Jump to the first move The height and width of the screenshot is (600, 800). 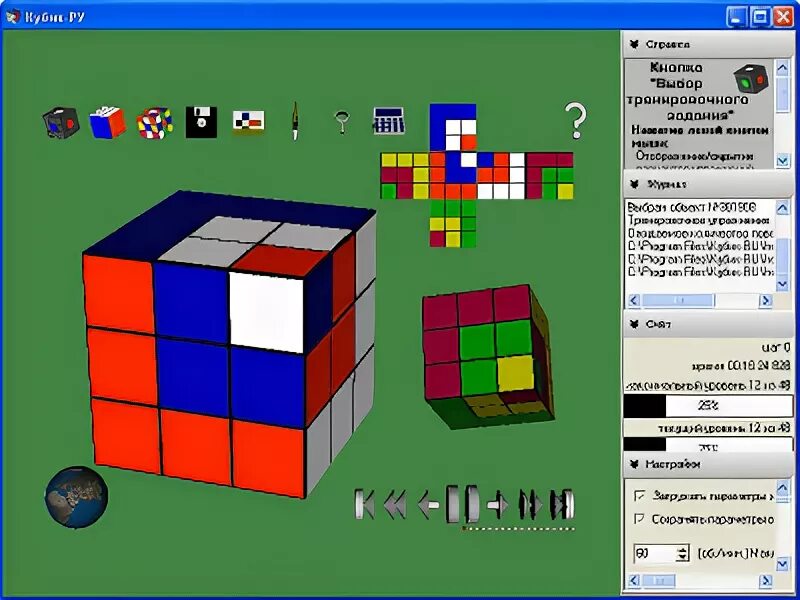click(364, 505)
